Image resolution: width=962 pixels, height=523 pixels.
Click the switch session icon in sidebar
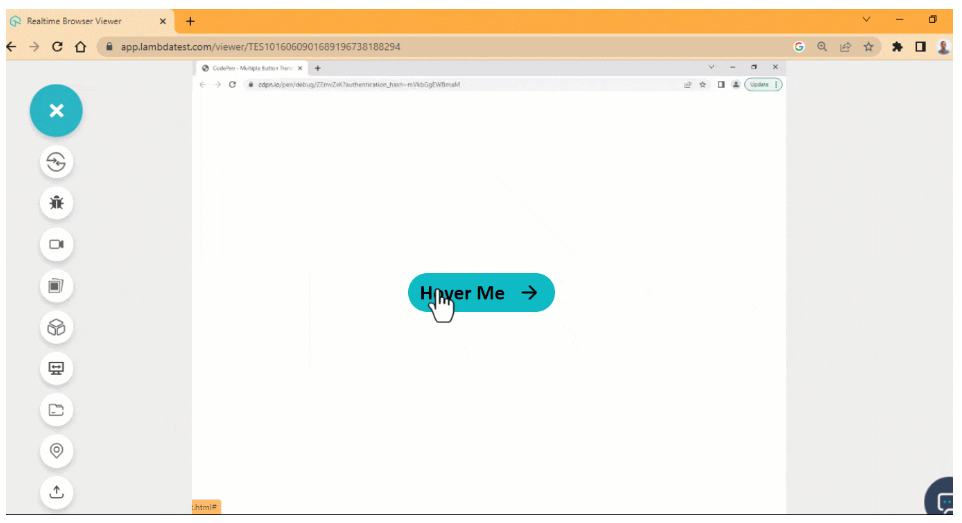tap(56, 162)
